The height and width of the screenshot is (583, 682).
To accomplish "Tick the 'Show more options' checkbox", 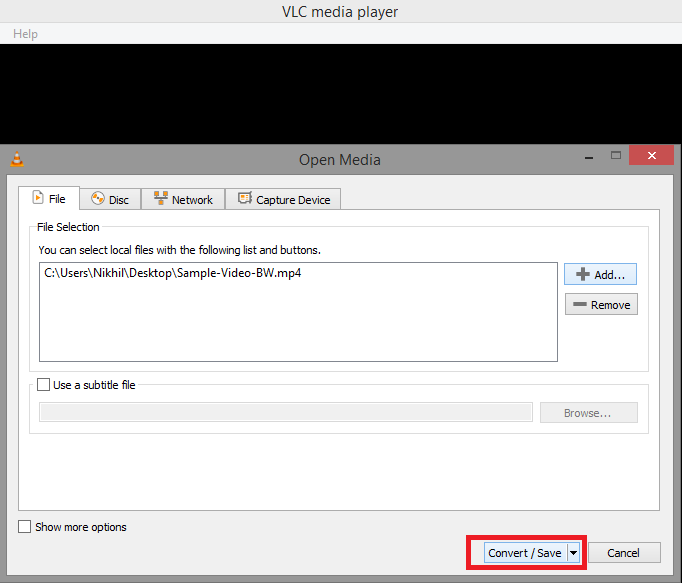I will 25,527.
